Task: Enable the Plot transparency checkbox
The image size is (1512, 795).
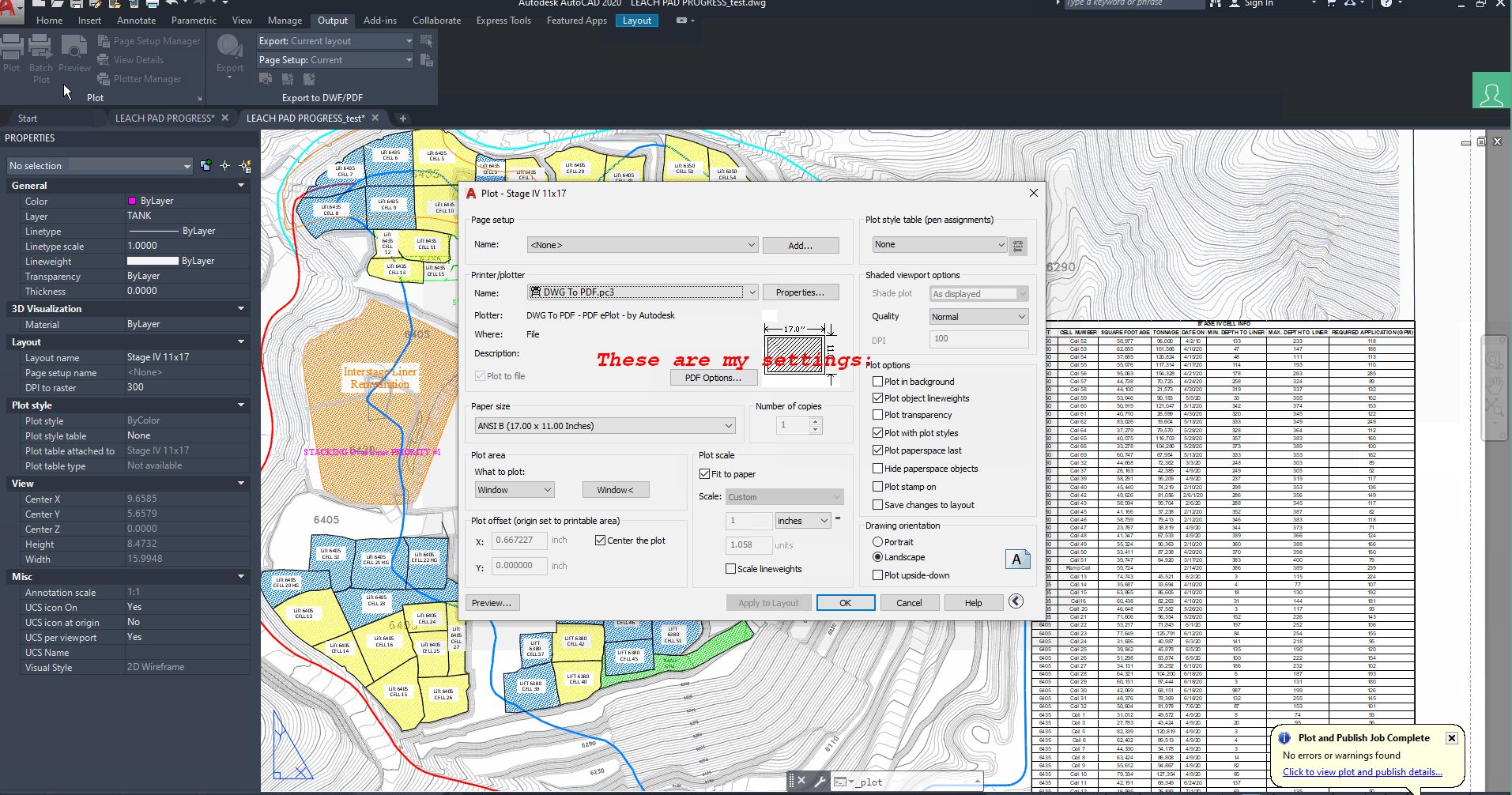Action: pyautogui.click(x=879, y=414)
